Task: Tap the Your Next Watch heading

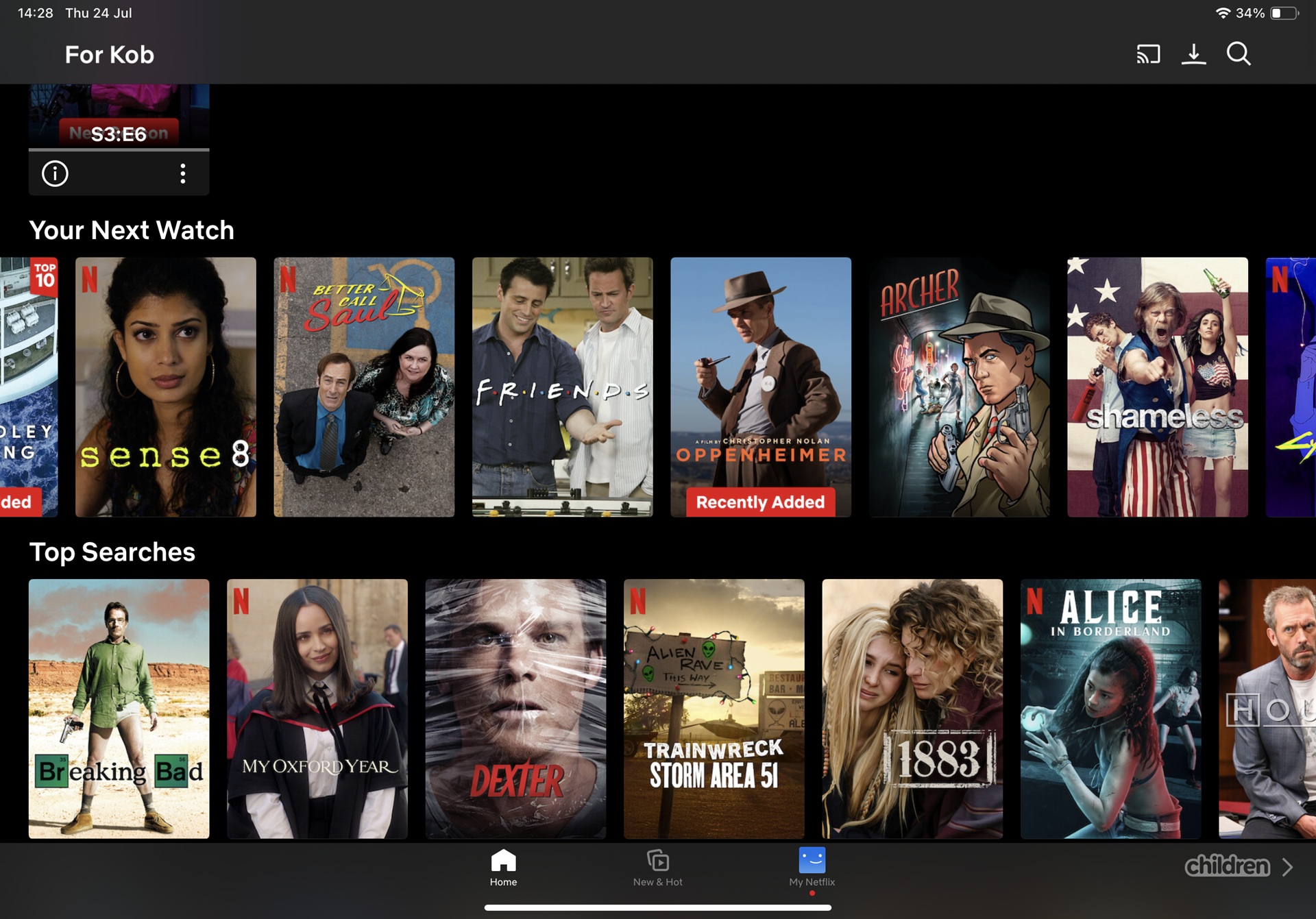Action: pos(132,230)
